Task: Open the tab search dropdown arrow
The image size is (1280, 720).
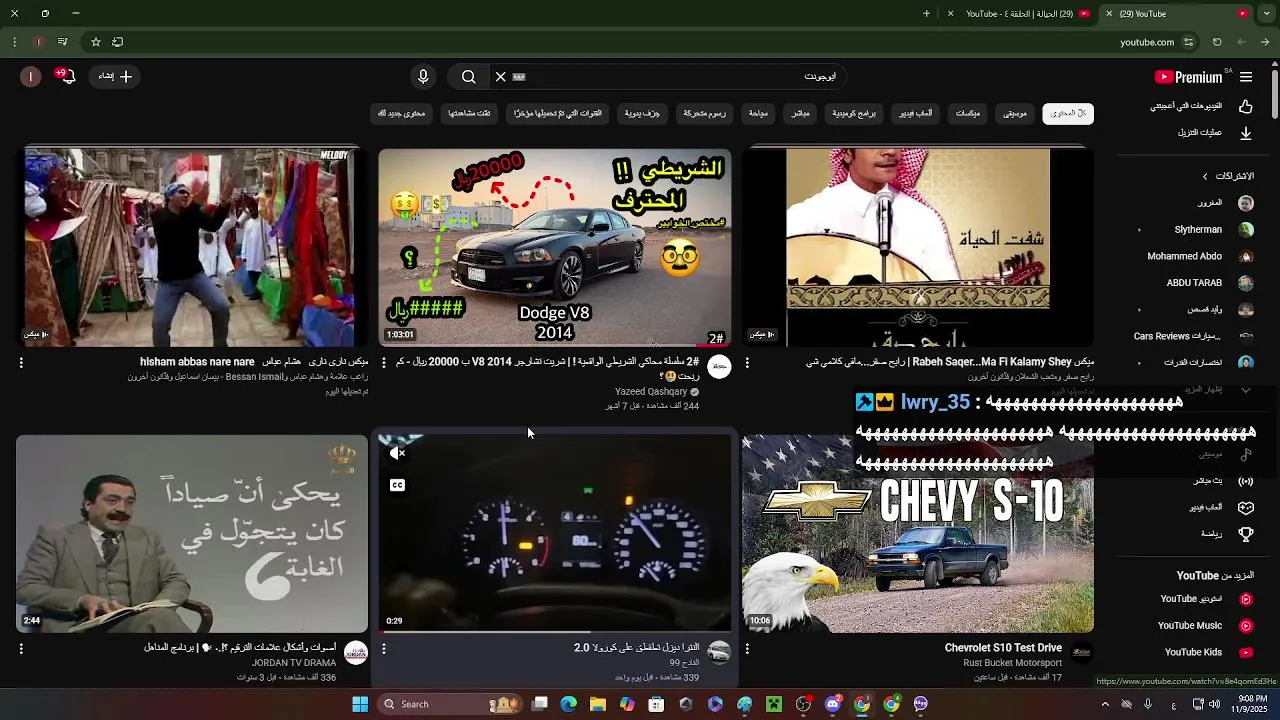Action: tap(1267, 14)
